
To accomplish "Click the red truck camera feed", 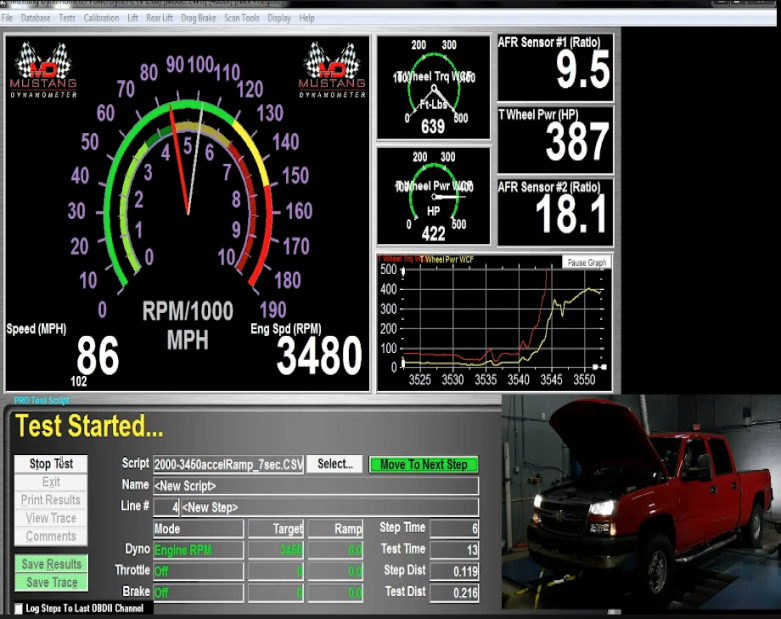I will click(x=641, y=504).
